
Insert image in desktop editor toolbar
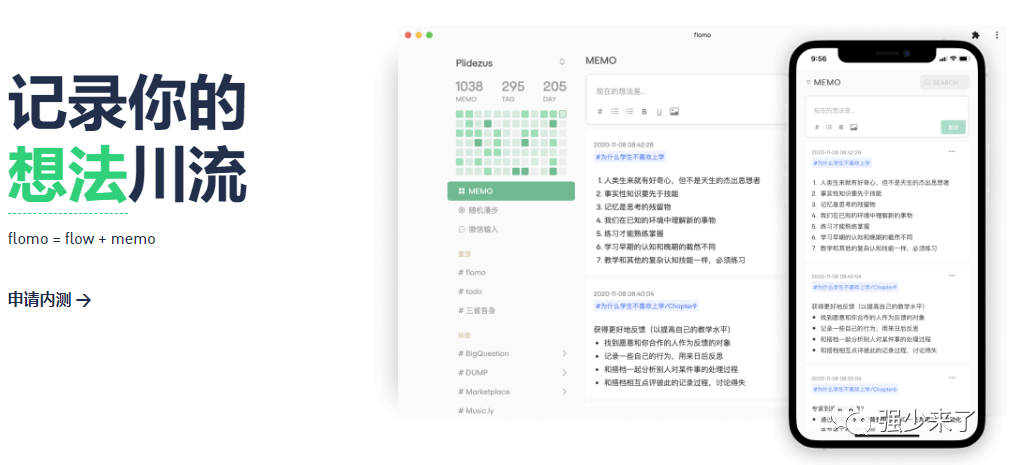(674, 111)
